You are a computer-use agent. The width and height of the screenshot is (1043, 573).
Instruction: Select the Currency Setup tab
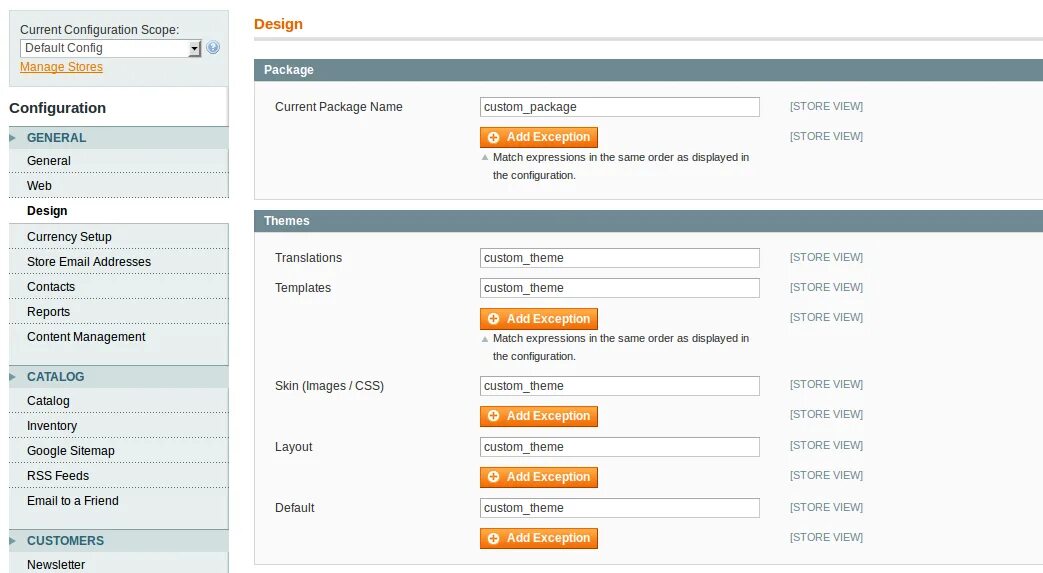coord(69,237)
